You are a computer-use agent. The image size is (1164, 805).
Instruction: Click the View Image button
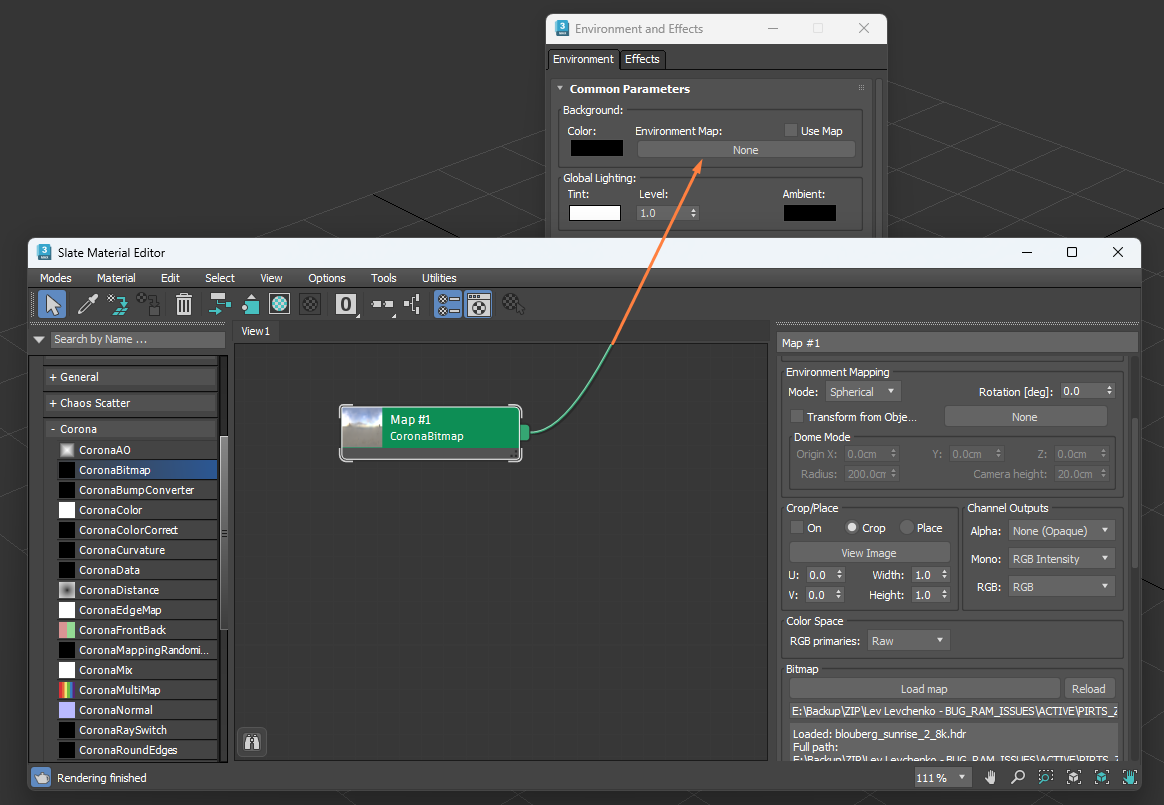pyautogui.click(x=869, y=553)
